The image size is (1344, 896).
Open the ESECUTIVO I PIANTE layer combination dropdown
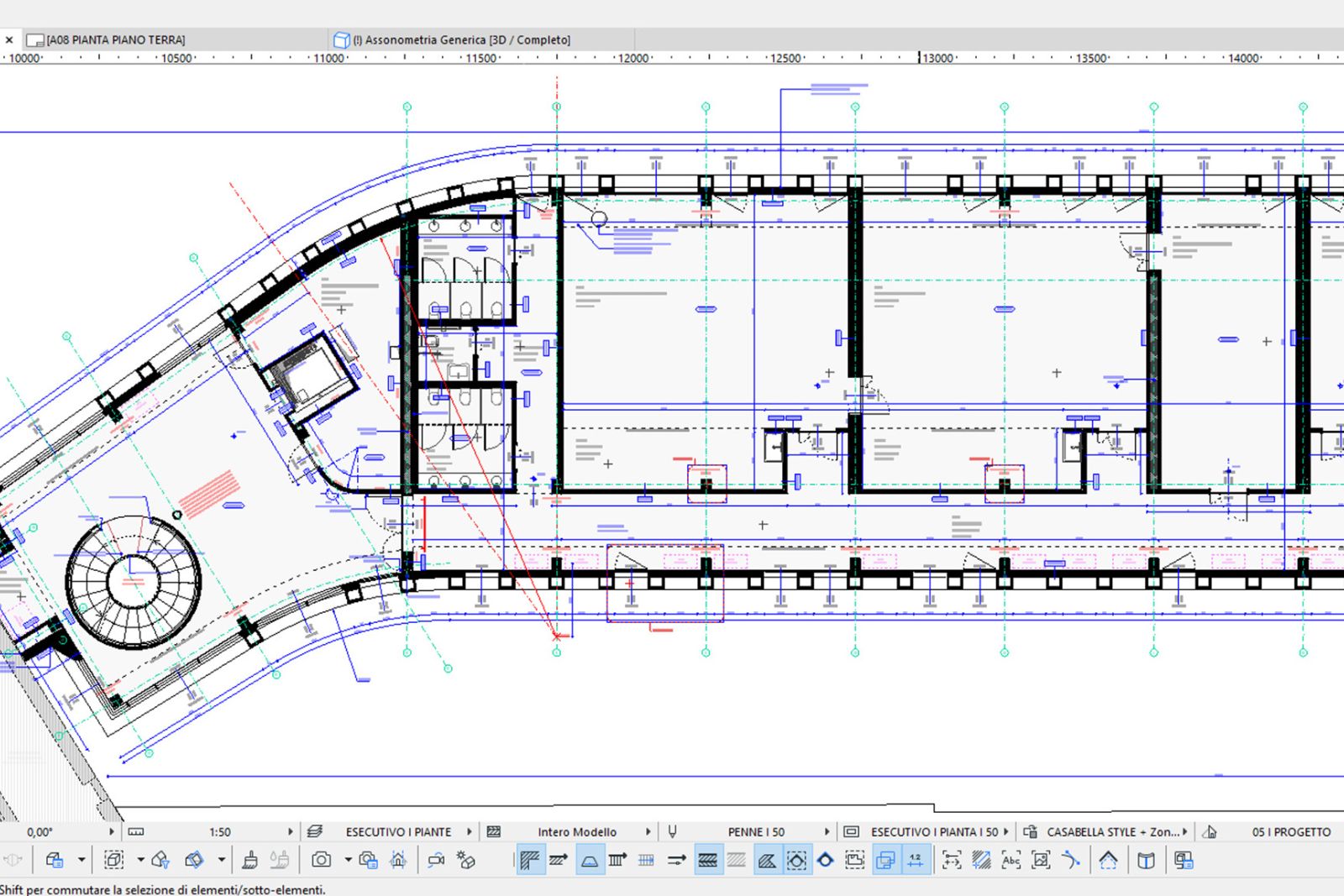pos(398,831)
